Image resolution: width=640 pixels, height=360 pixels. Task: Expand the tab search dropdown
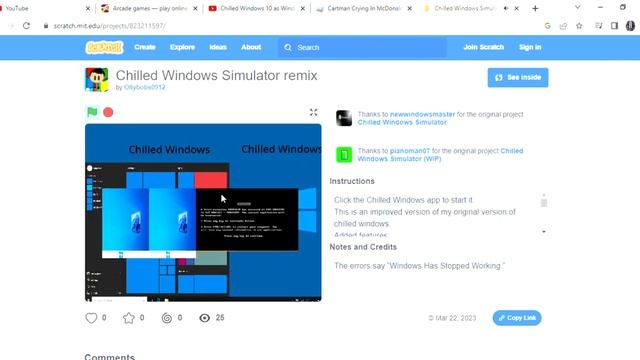click(578, 7)
